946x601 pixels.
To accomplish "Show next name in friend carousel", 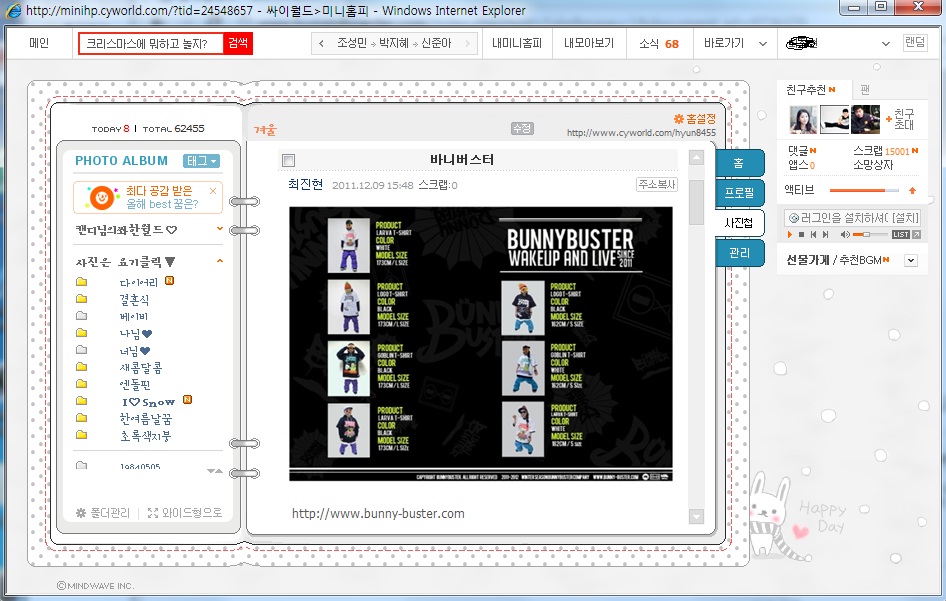I will click(466, 43).
